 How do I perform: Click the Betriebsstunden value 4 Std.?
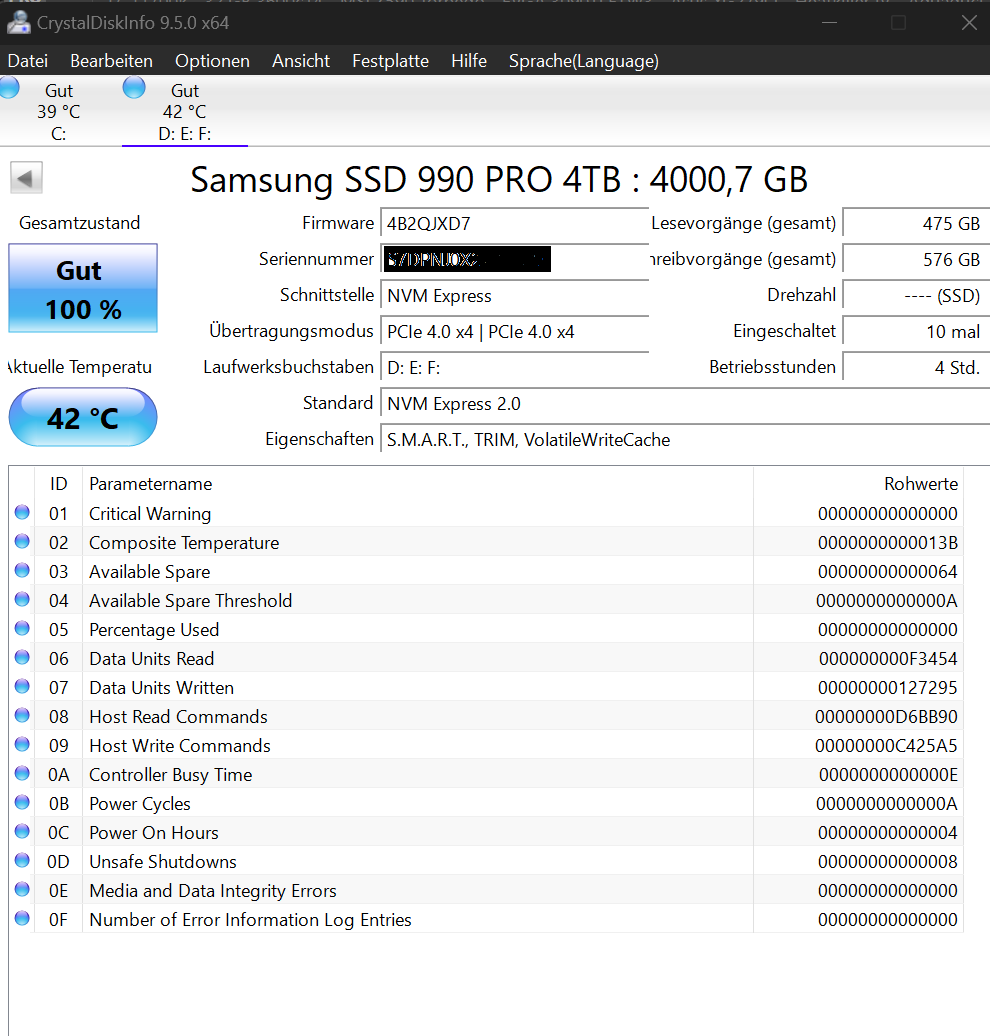[916, 367]
